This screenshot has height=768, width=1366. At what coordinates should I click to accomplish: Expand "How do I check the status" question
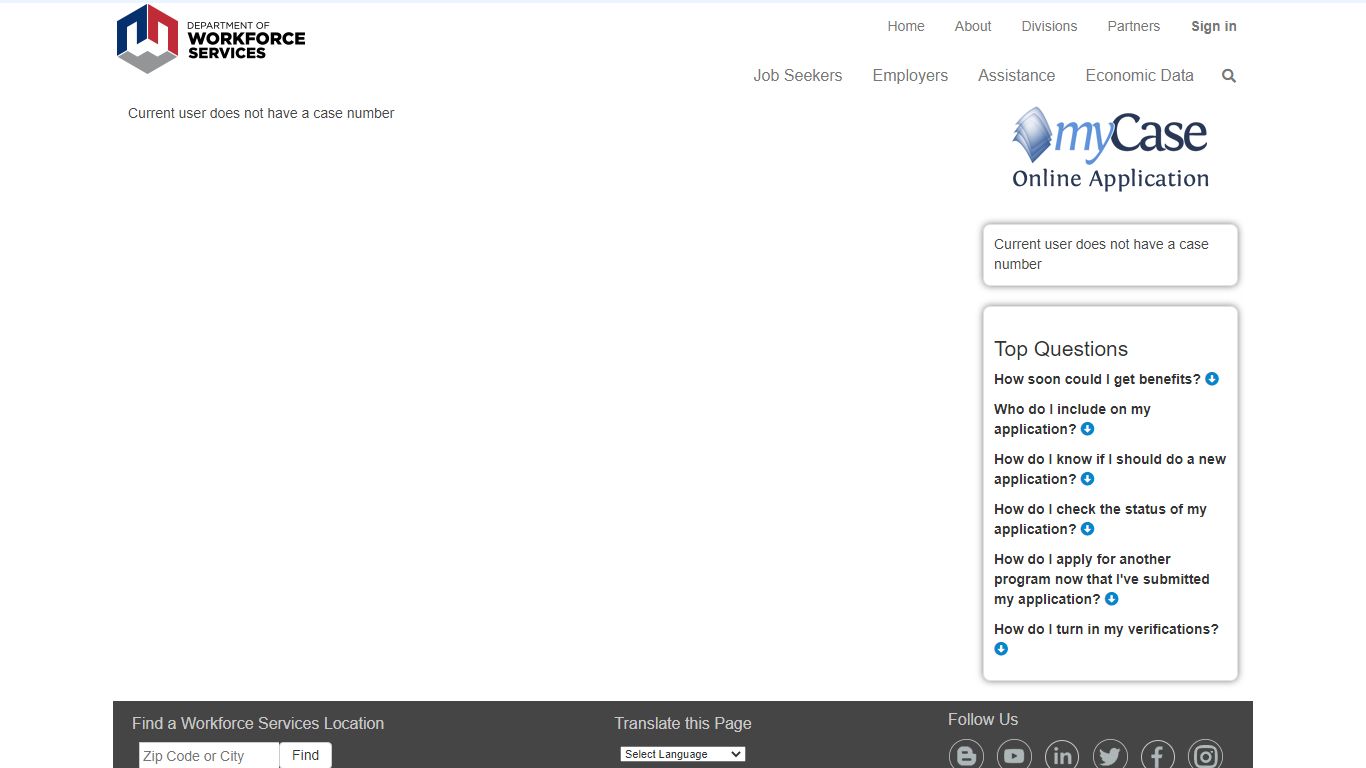[x=1088, y=529]
